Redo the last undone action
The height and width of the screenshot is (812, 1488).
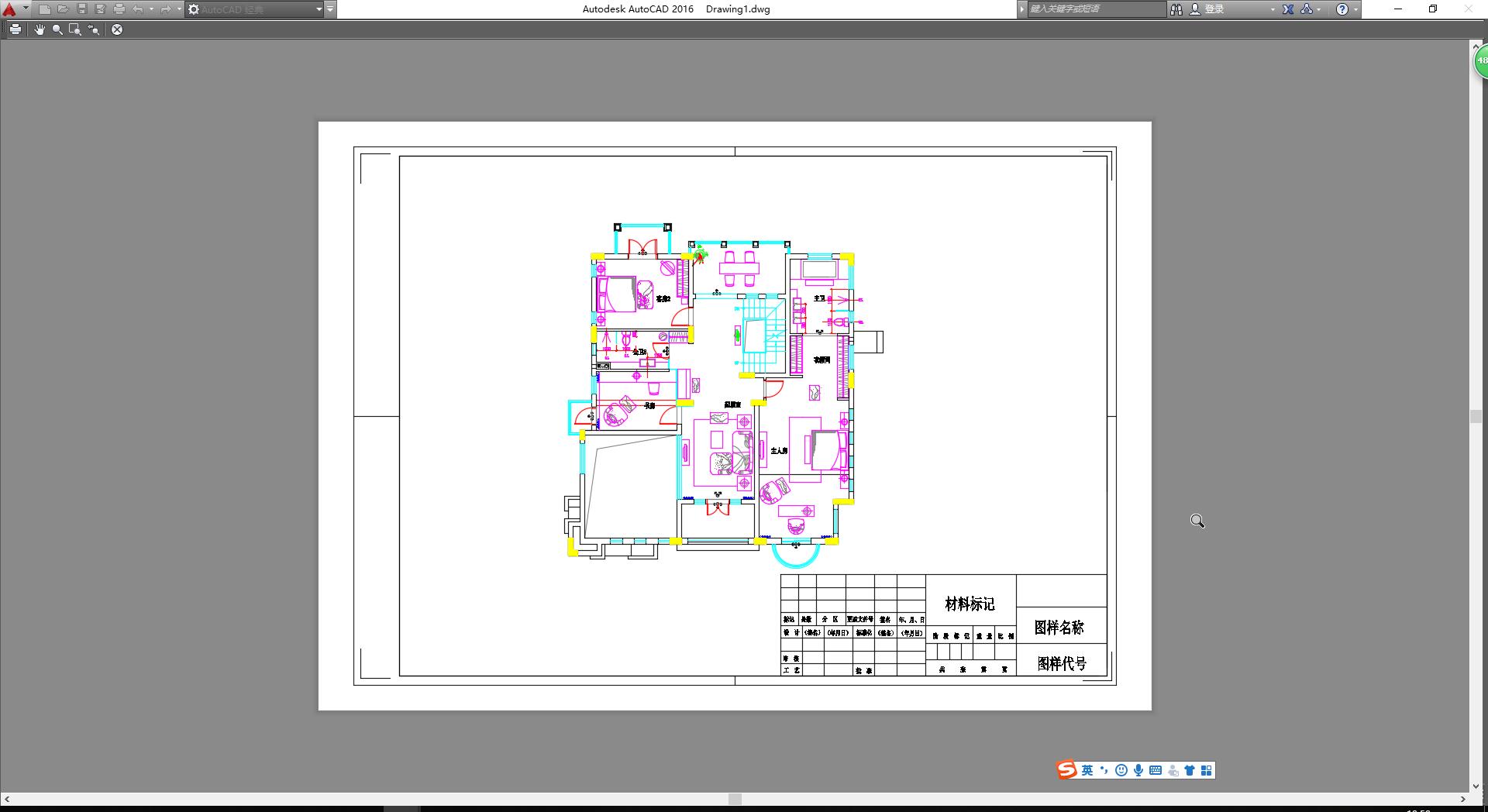165,9
